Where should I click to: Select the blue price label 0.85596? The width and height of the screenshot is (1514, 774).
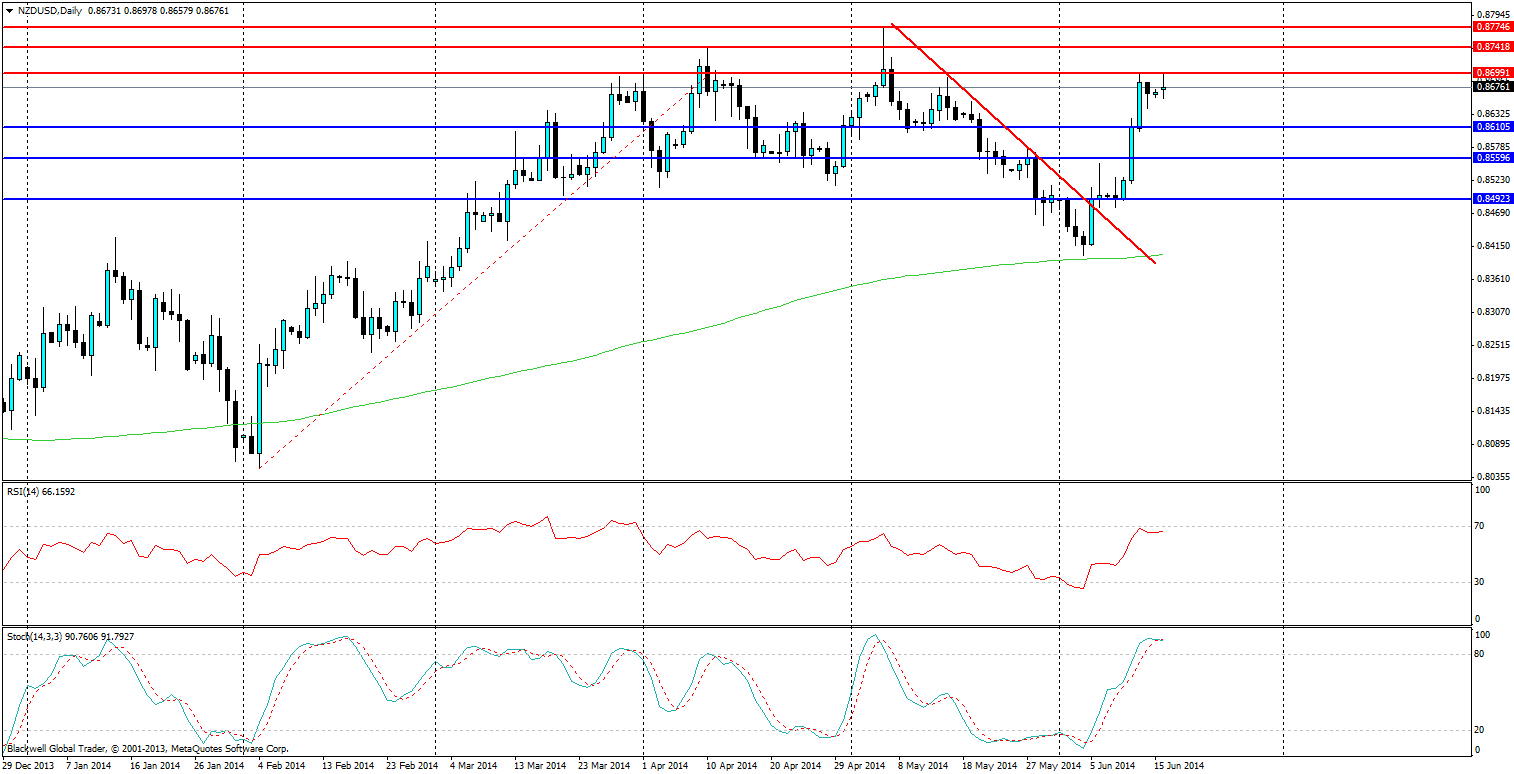(x=1494, y=158)
